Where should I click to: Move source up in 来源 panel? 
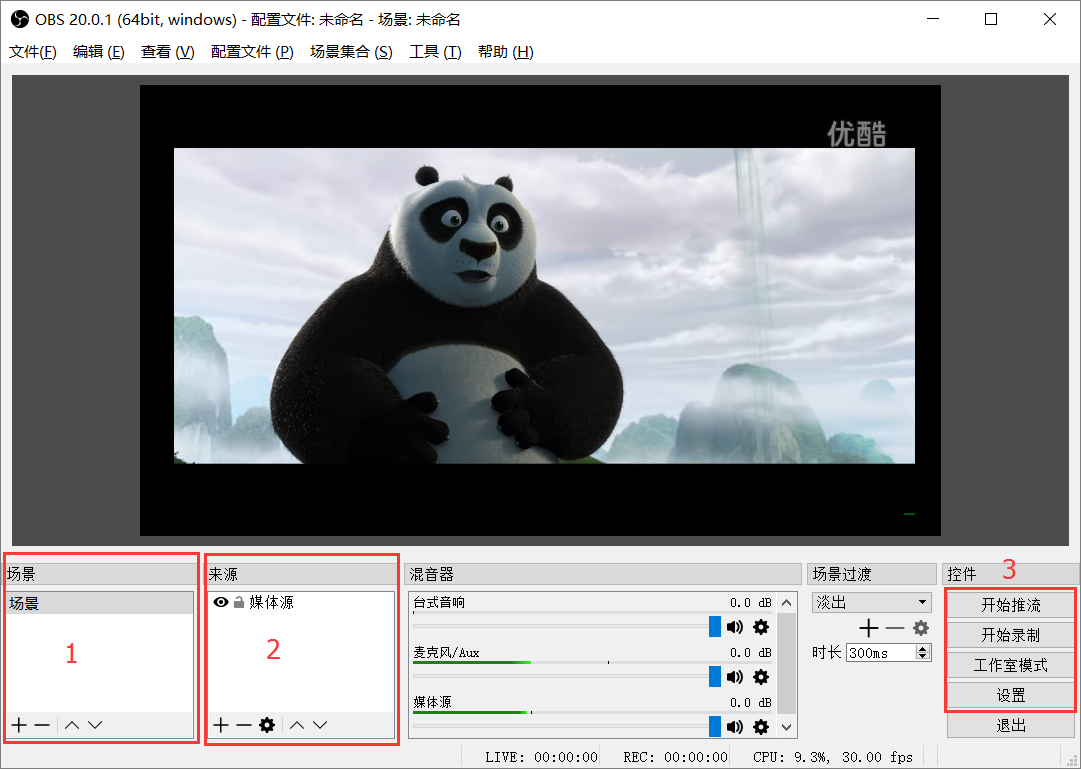click(x=297, y=725)
